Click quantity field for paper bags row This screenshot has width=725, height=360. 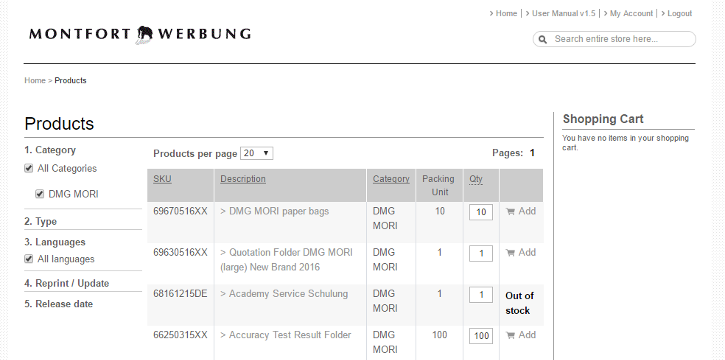tap(481, 212)
